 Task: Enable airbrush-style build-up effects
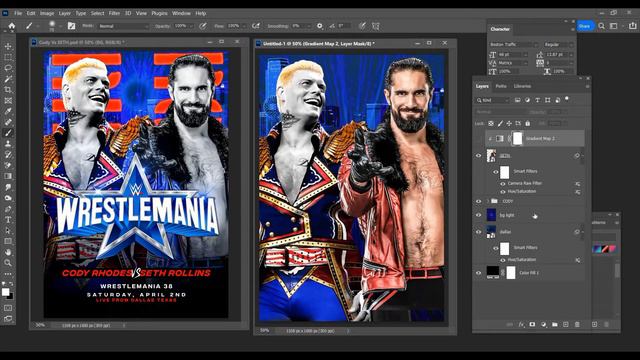pyautogui.click(x=256, y=26)
